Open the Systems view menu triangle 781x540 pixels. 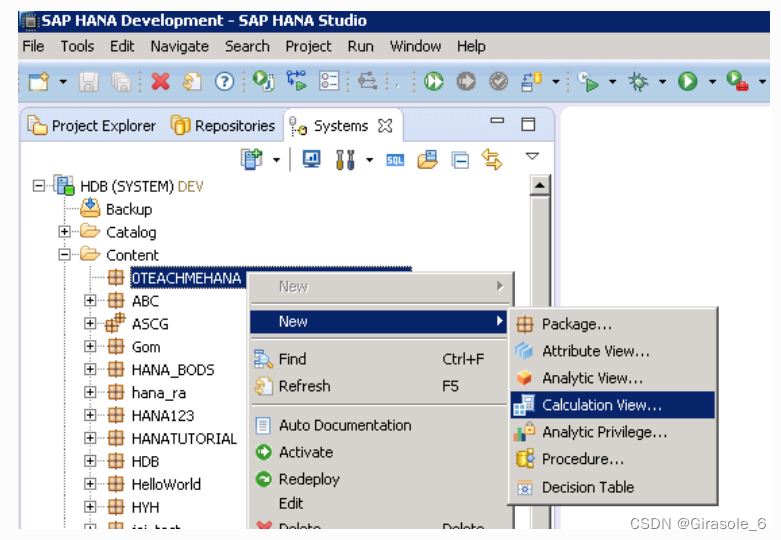pyautogui.click(x=532, y=156)
